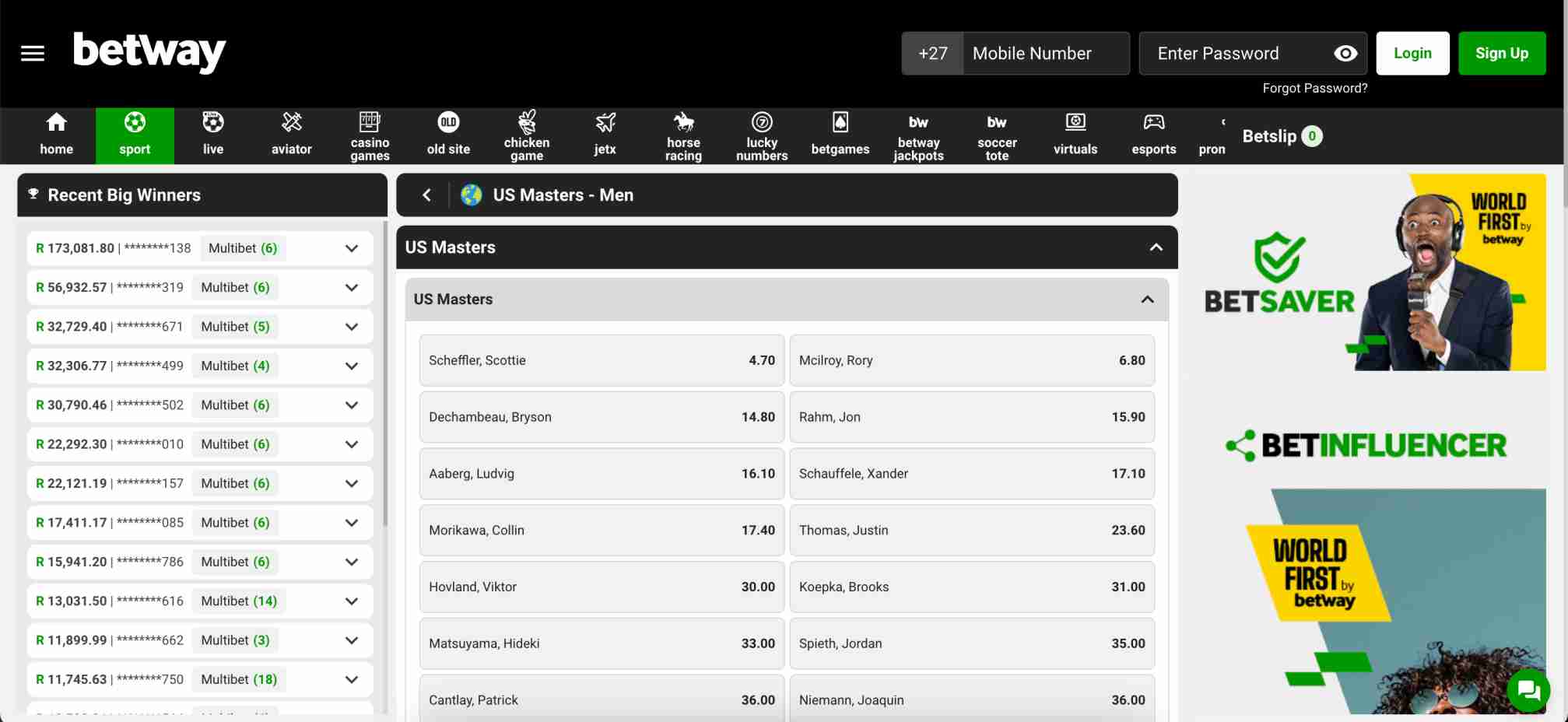Viewport: 1568px width, 722px height.
Task: Open the chicken game
Action: (527, 135)
